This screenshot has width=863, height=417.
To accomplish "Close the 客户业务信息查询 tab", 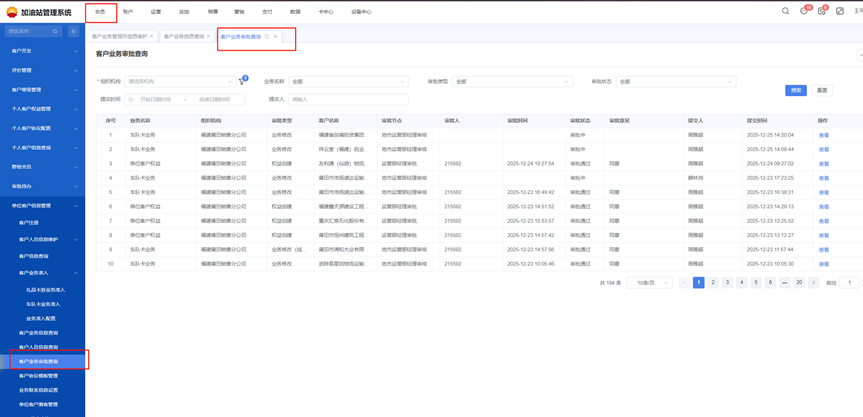I will click(x=209, y=37).
